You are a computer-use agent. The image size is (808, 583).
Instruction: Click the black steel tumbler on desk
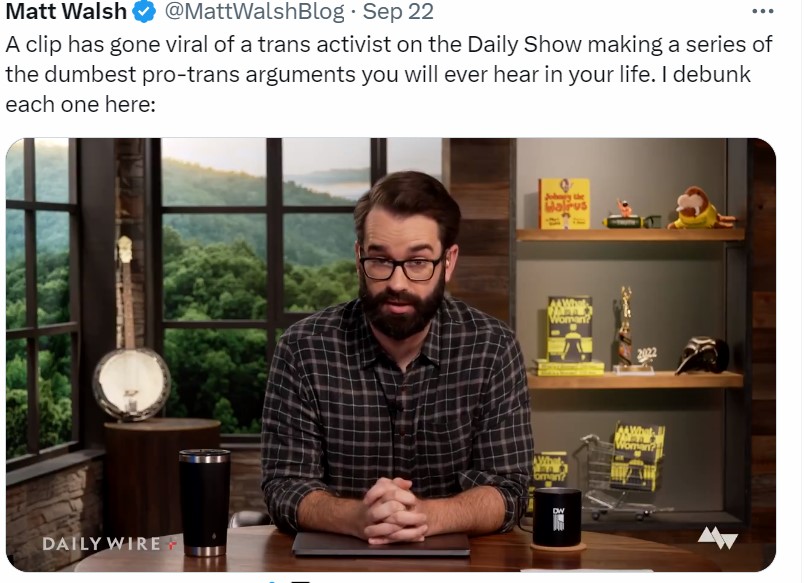coord(205,503)
